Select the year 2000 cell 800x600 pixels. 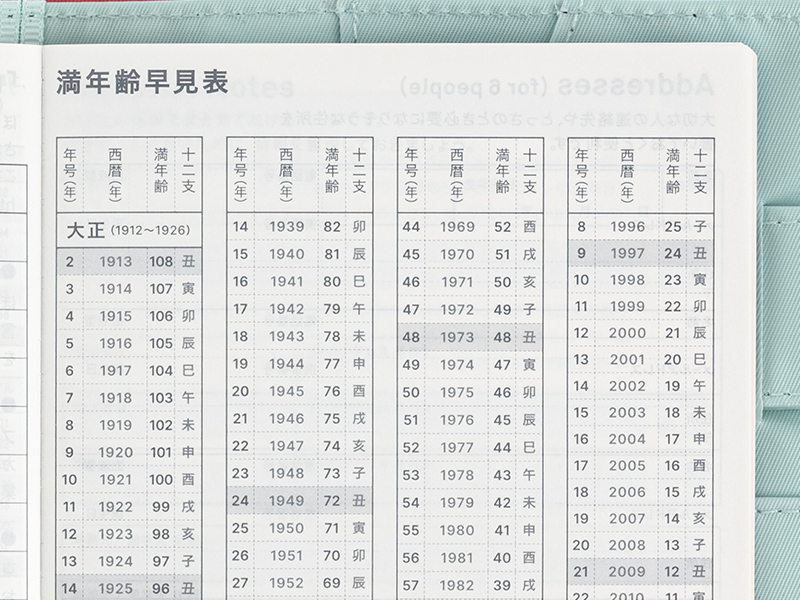[627, 333]
